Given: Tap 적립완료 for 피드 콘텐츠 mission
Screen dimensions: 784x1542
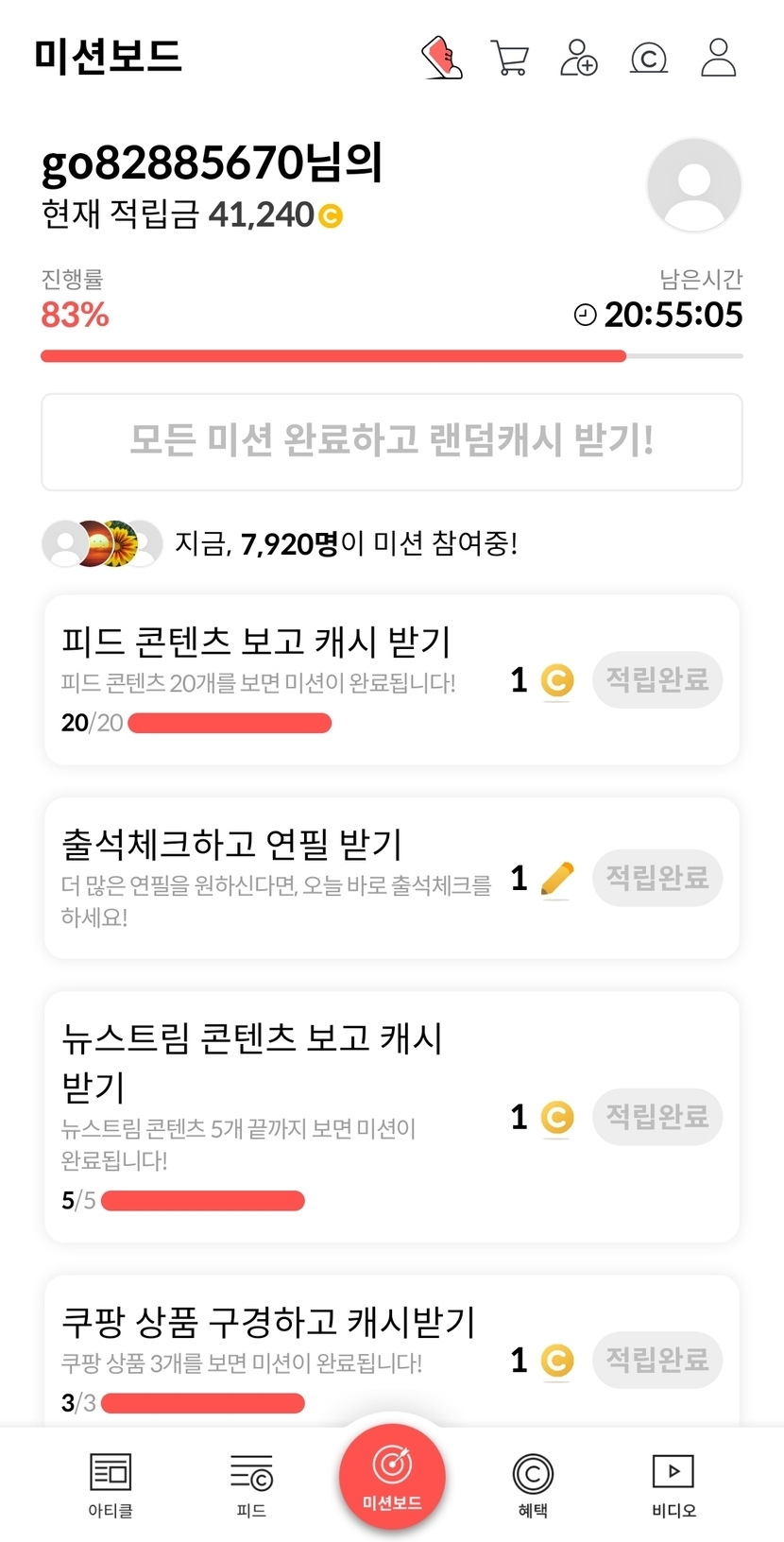Looking at the screenshot, I should [656, 679].
